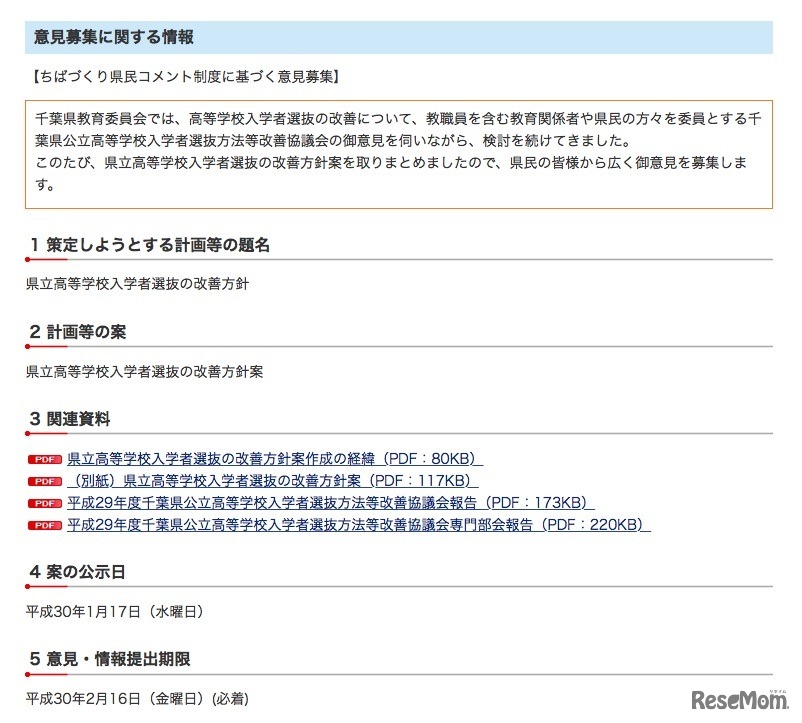Click text 県立高等学校入学者選抜の改善方針案 under heading 2
The height and width of the screenshot is (723, 802).
tap(144, 371)
